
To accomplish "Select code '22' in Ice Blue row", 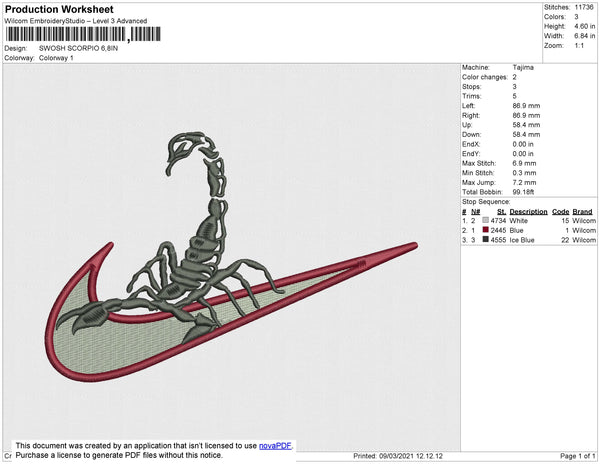I will 566,240.
